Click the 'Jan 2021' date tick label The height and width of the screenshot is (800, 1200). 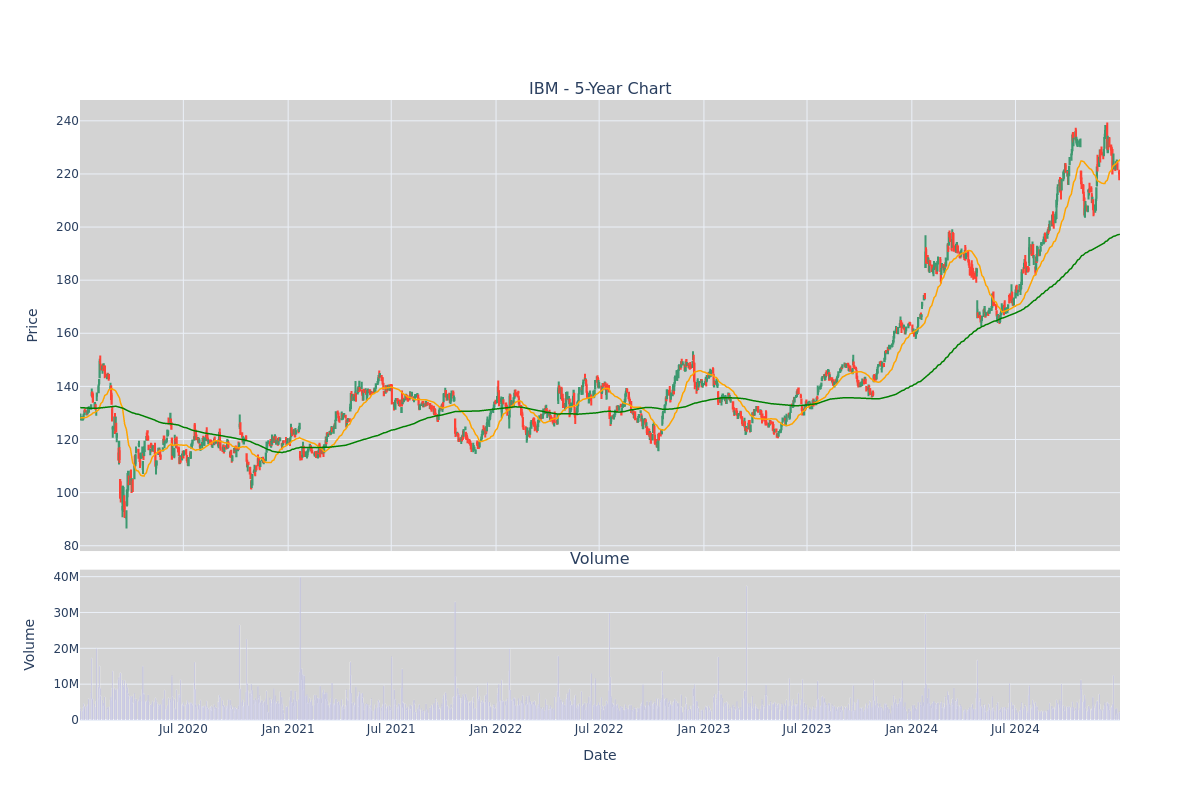pos(288,729)
